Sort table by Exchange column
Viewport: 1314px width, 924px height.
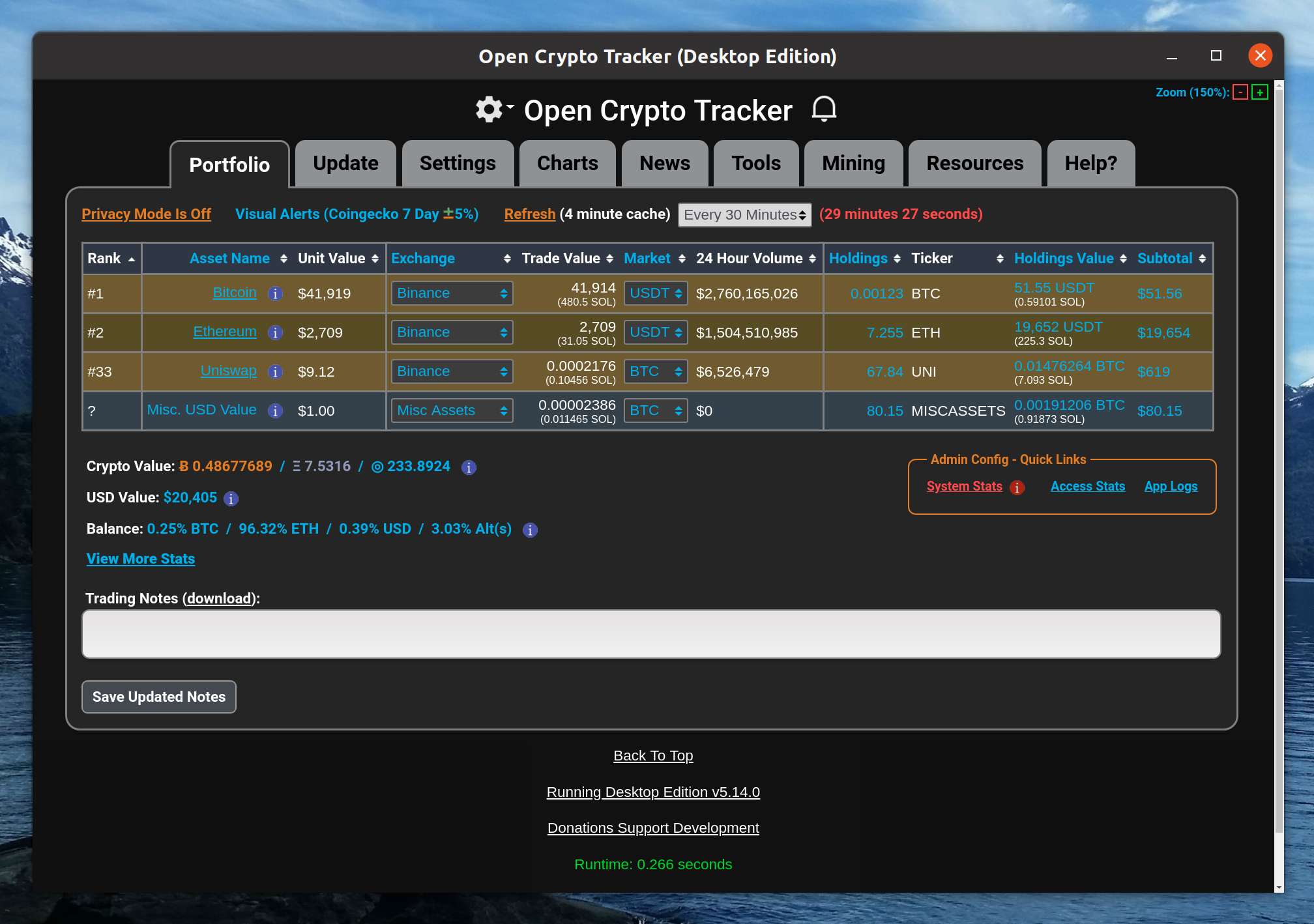point(450,259)
